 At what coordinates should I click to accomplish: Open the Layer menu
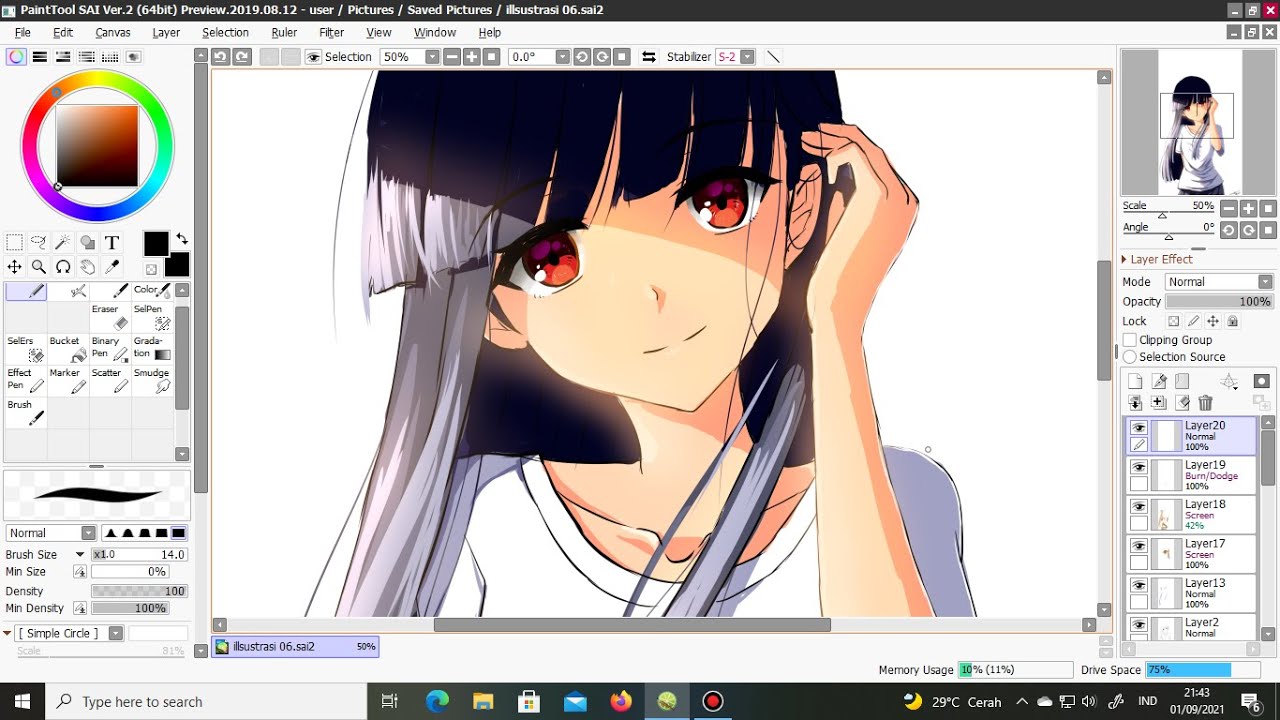[x=166, y=32]
